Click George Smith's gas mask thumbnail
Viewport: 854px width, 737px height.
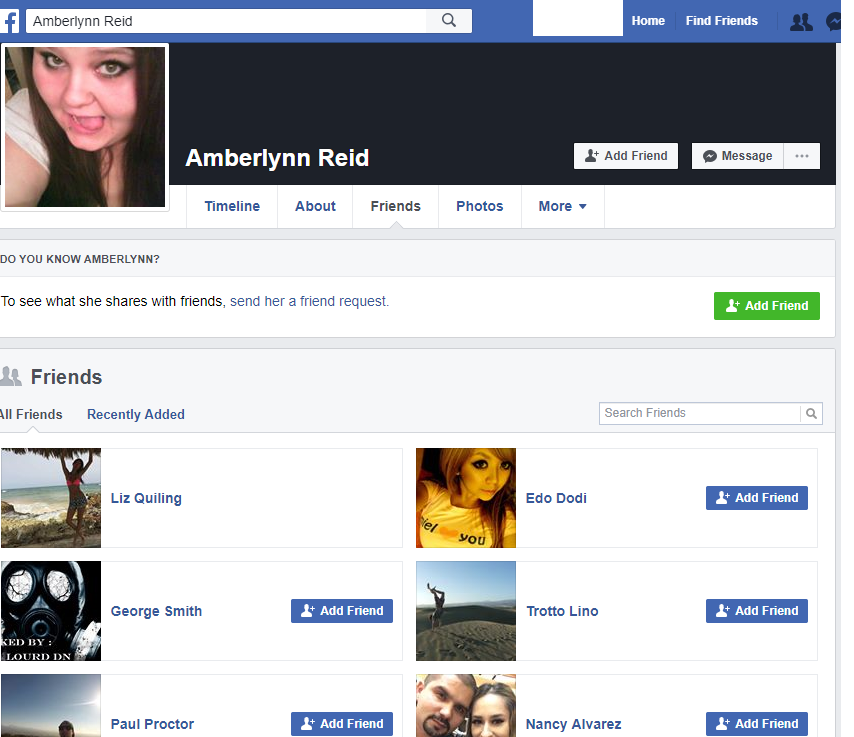pyautogui.click(x=51, y=611)
